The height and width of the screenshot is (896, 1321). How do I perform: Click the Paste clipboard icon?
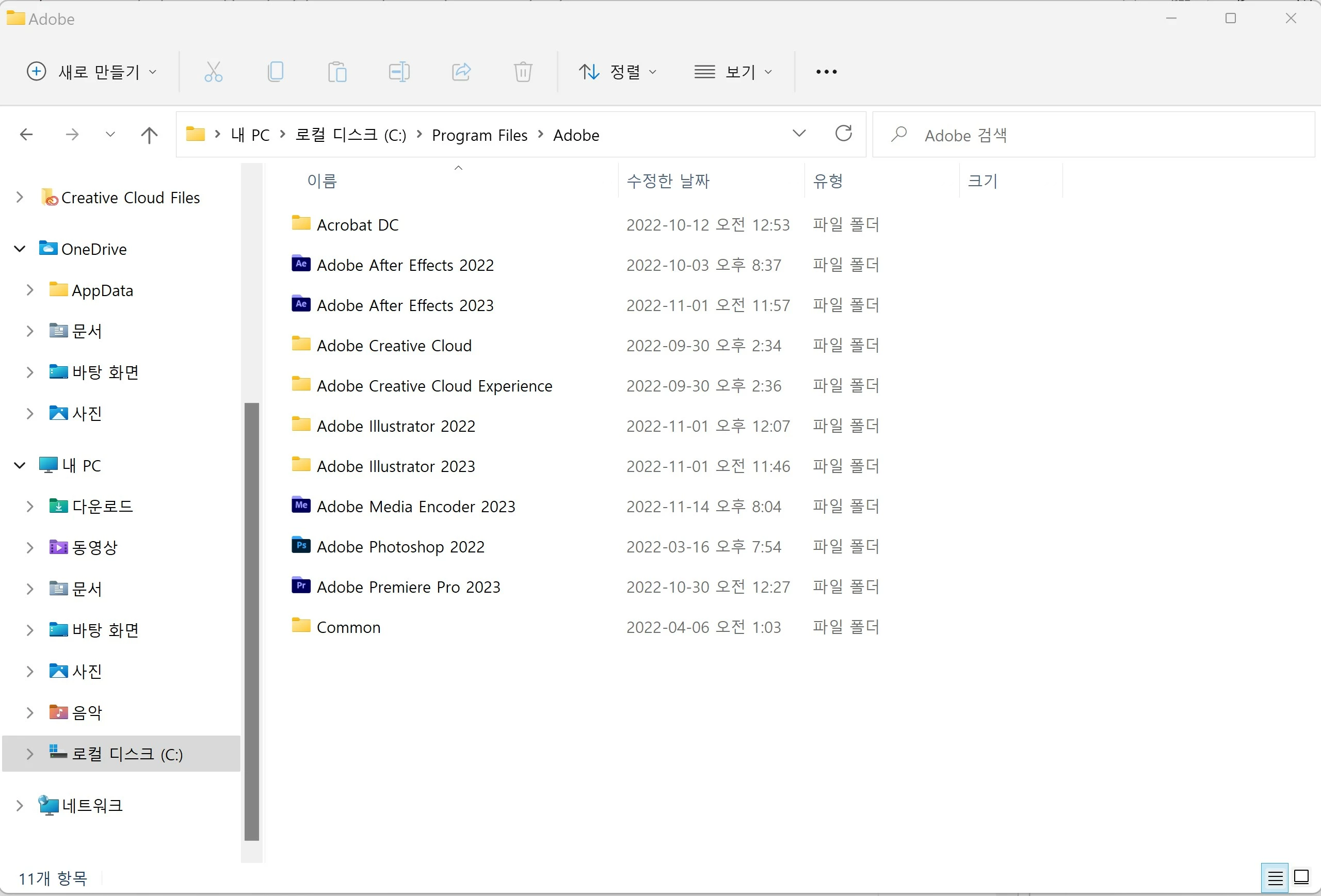(x=337, y=72)
